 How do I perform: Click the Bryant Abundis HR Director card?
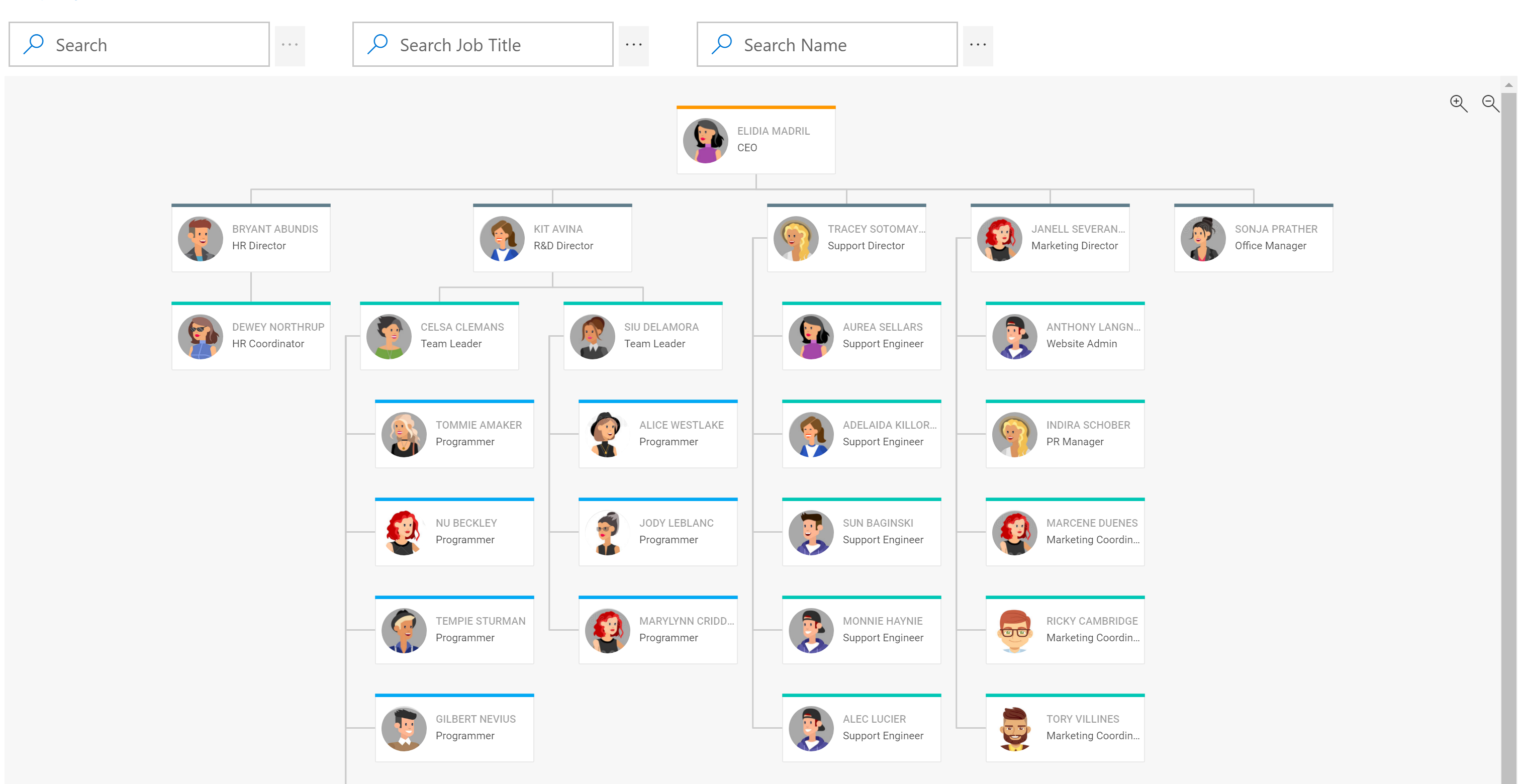pos(251,238)
